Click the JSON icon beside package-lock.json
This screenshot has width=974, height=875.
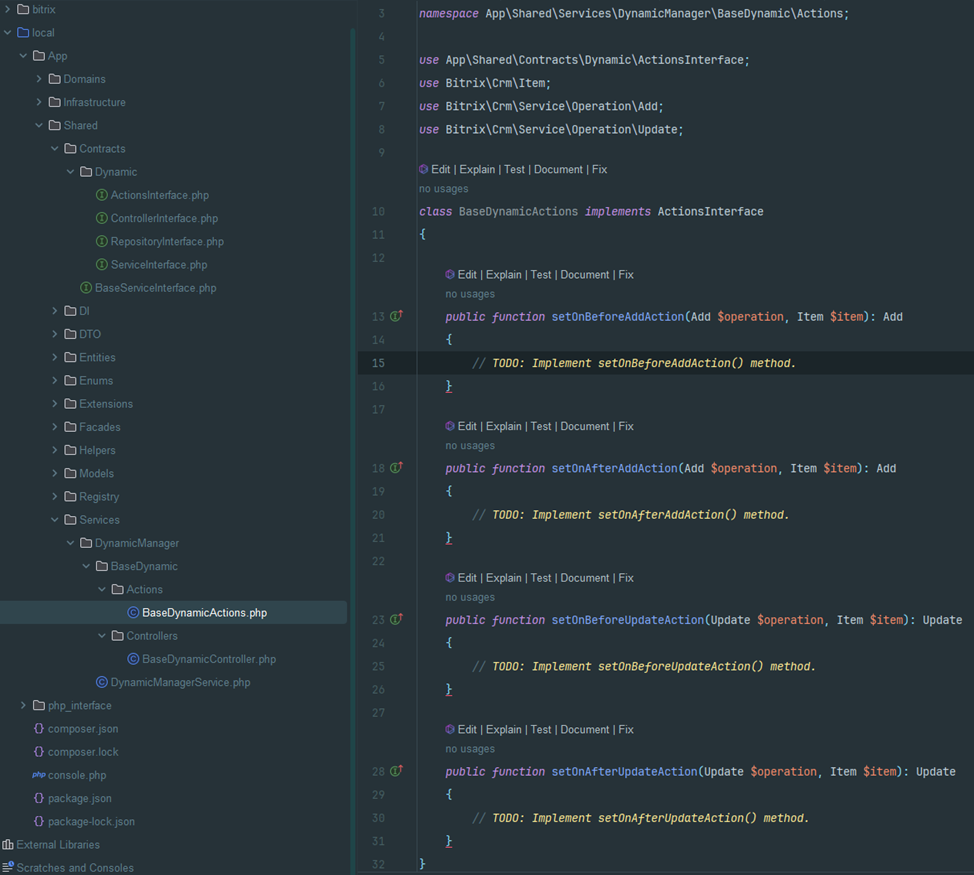click(x=39, y=821)
